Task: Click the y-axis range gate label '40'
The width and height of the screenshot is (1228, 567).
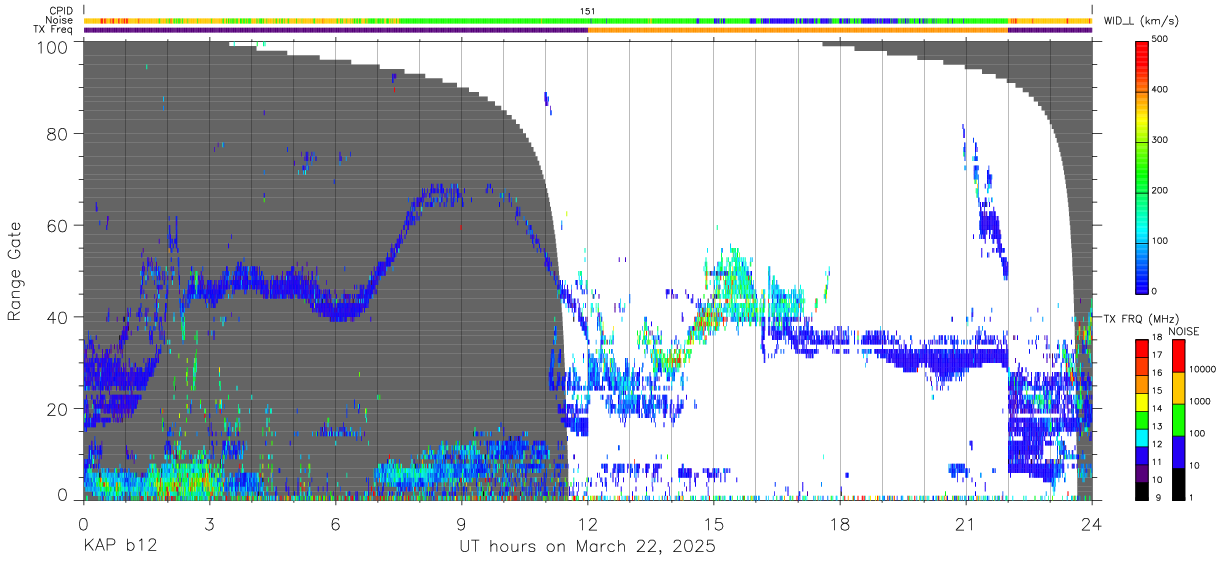Action: [59, 317]
